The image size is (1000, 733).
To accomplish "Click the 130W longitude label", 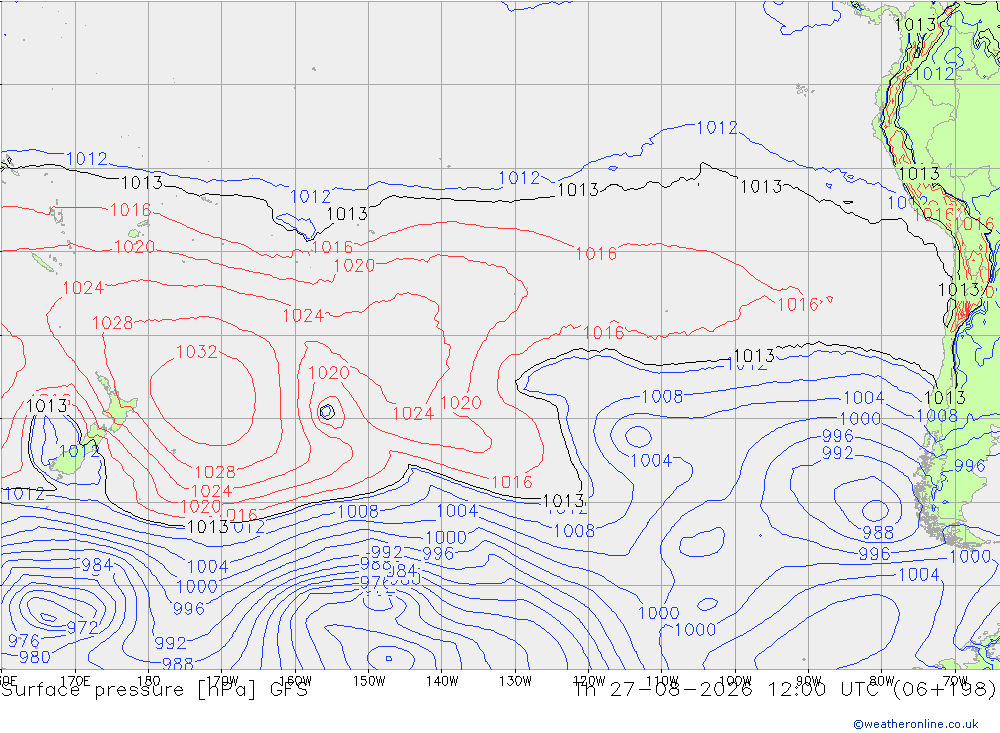I will (x=515, y=681).
